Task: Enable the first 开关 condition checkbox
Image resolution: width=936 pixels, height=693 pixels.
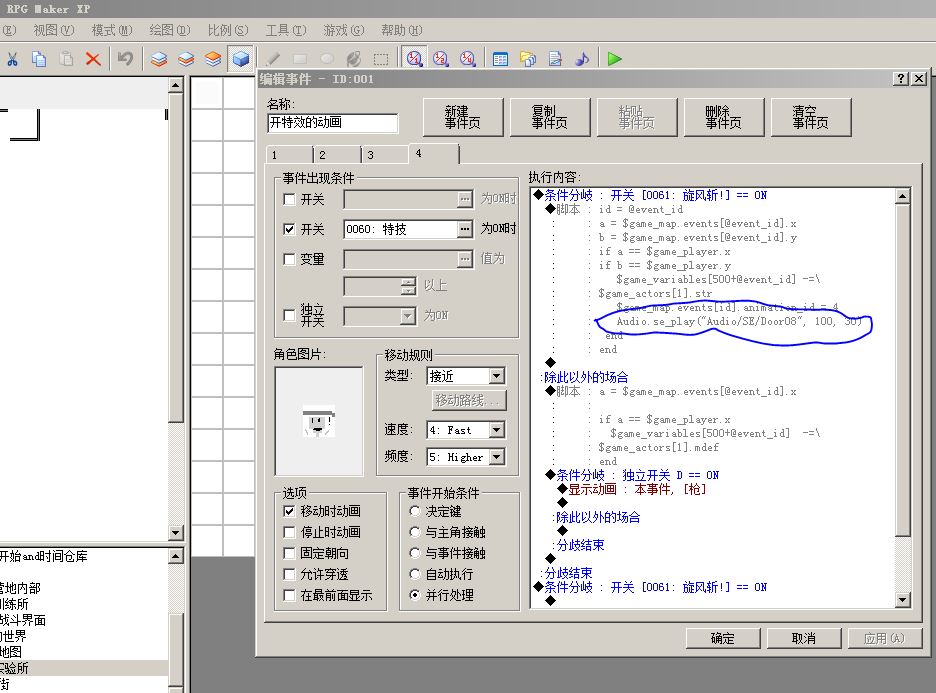Action: point(290,199)
